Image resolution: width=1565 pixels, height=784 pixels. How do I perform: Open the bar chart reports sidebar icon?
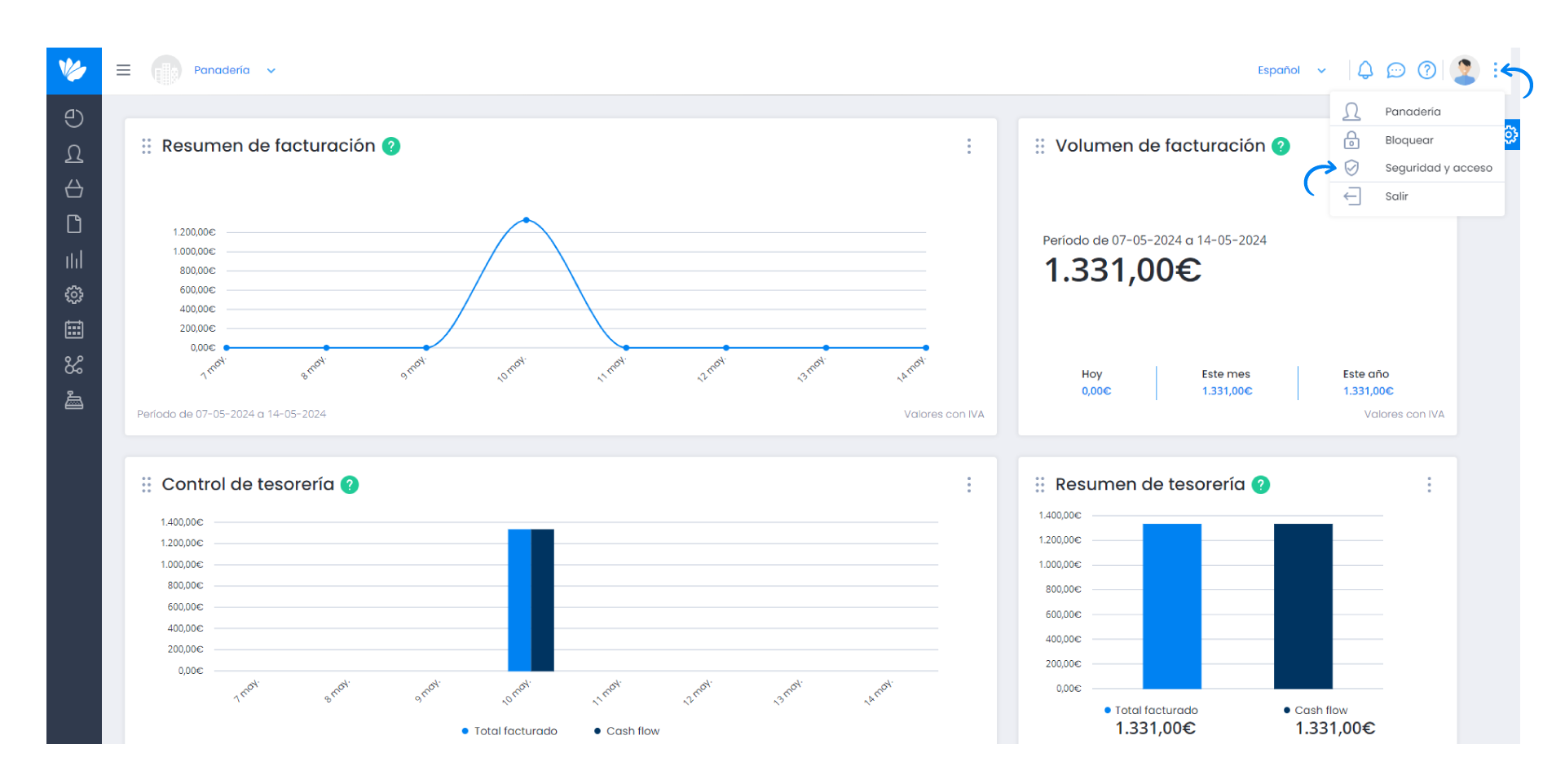(74, 259)
